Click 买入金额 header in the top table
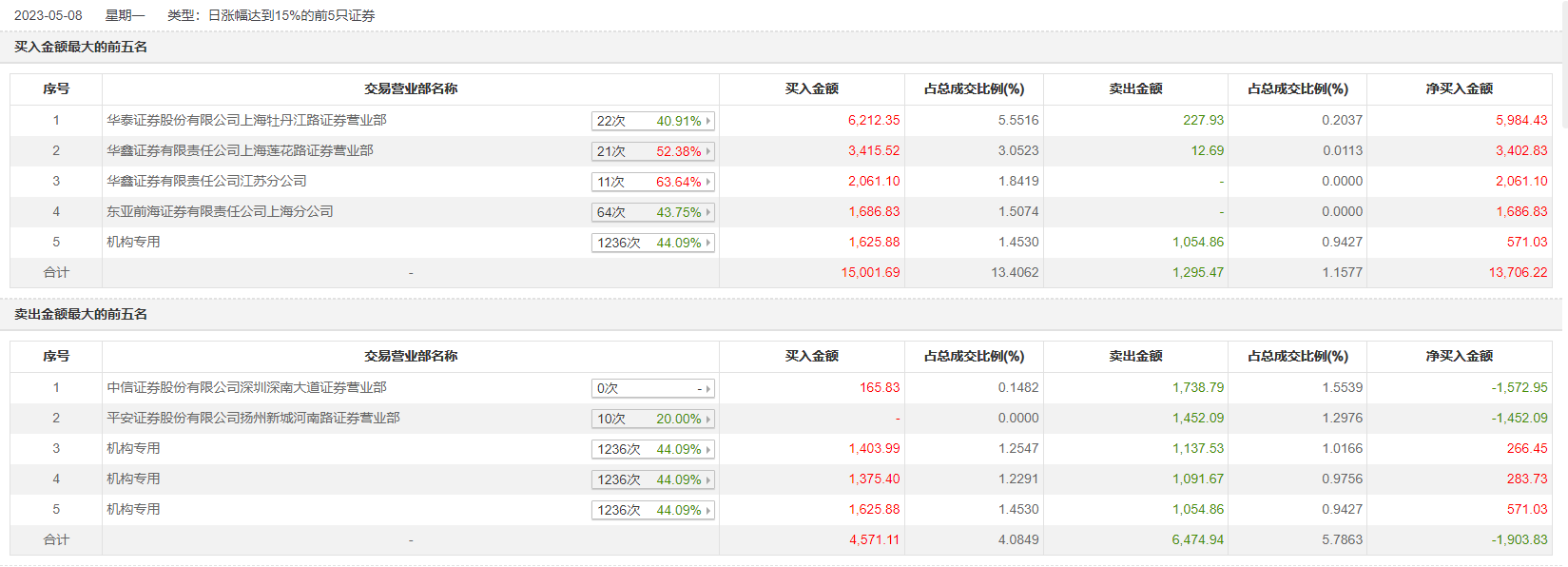1568x567 pixels. (811, 88)
